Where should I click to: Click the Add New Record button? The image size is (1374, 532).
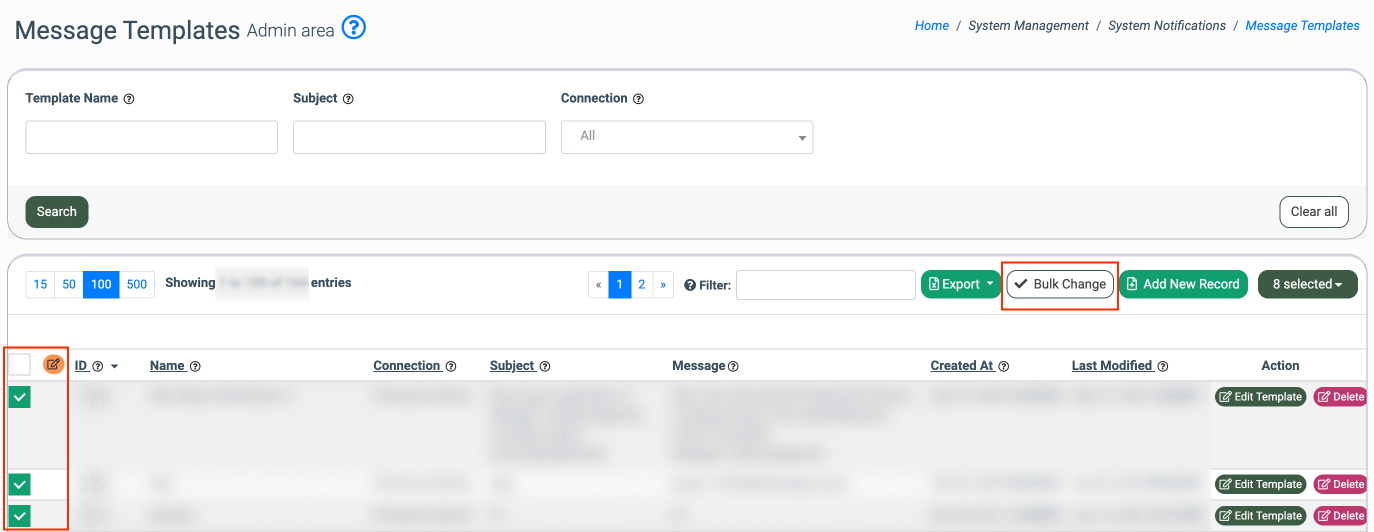[x=1183, y=284]
